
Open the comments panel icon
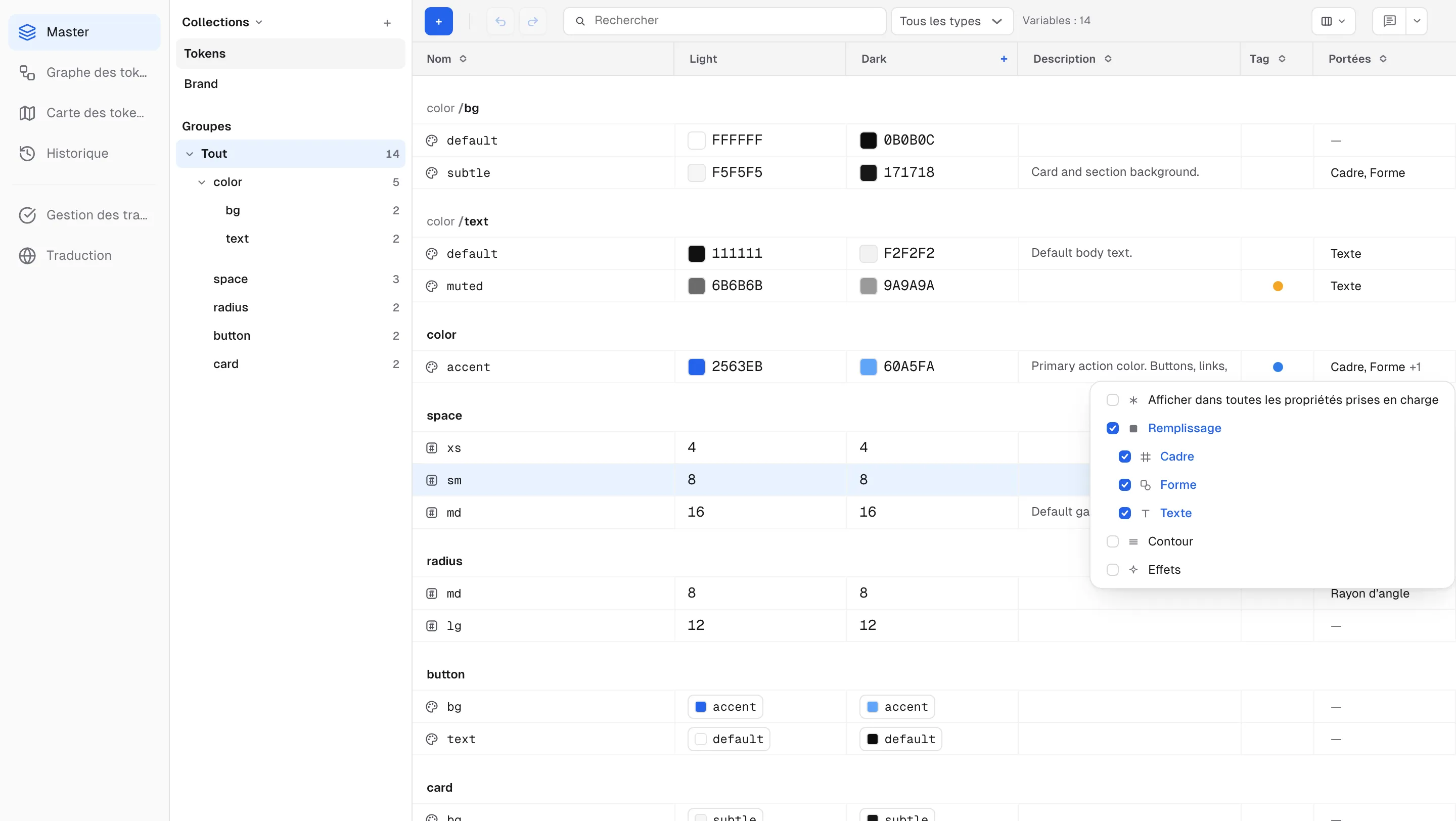[x=1389, y=21]
